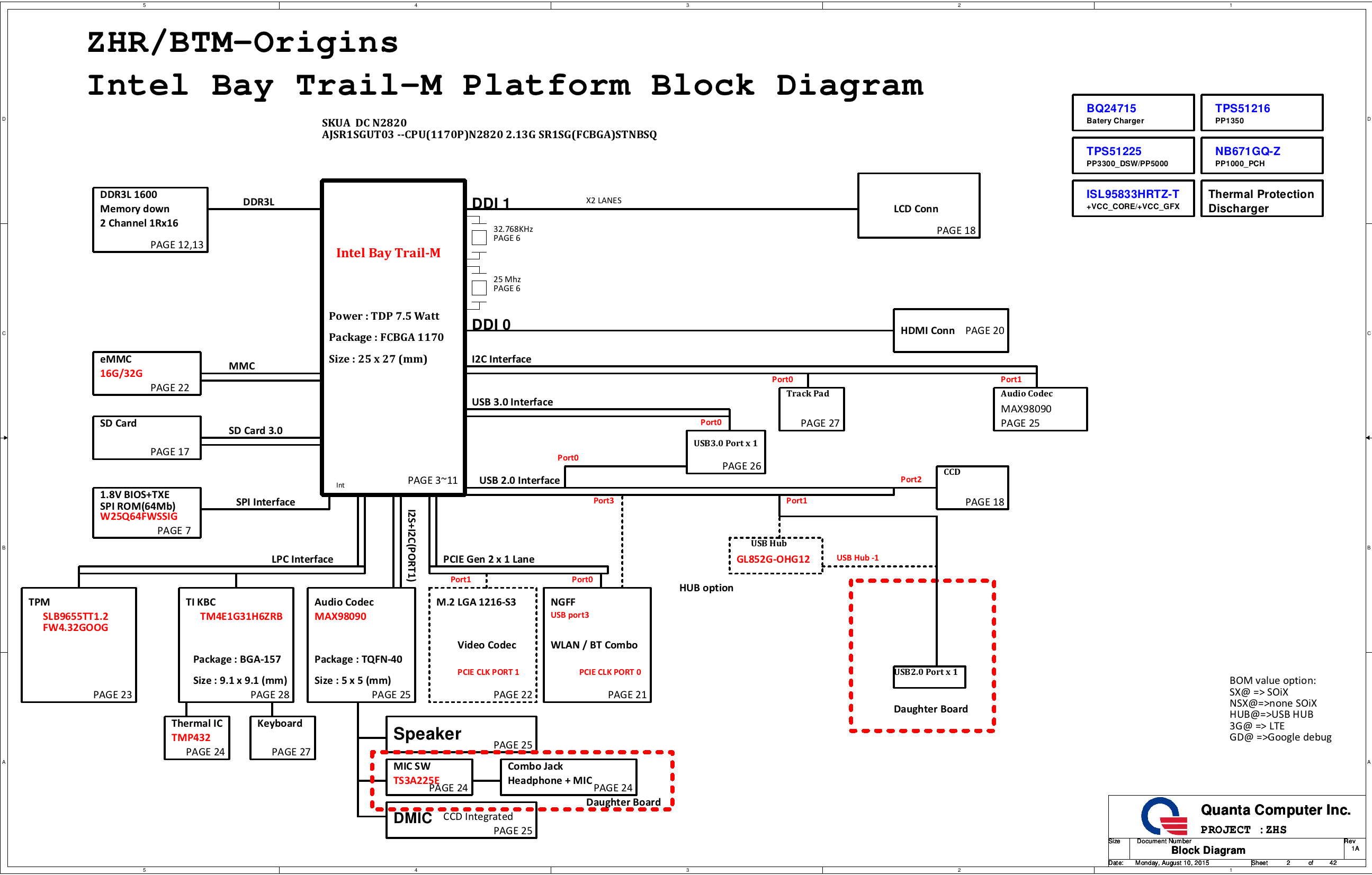1372x875 pixels.
Task: Click the date Monday, August 10, 2015
Action: tap(1171, 863)
